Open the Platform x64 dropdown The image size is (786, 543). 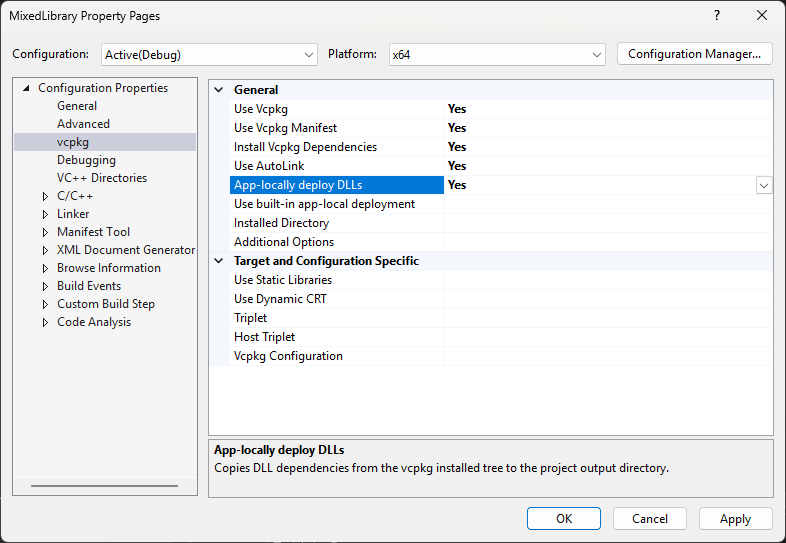click(x=497, y=55)
